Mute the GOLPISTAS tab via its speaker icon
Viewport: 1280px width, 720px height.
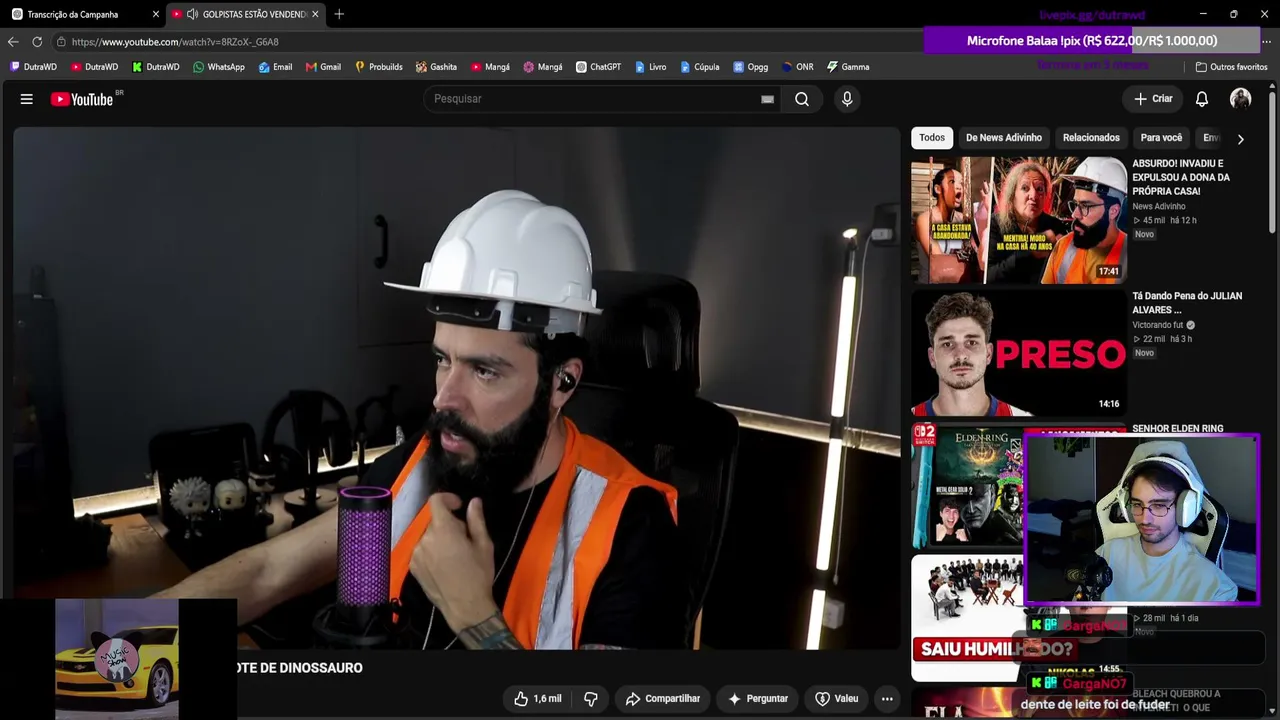coord(192,14)
